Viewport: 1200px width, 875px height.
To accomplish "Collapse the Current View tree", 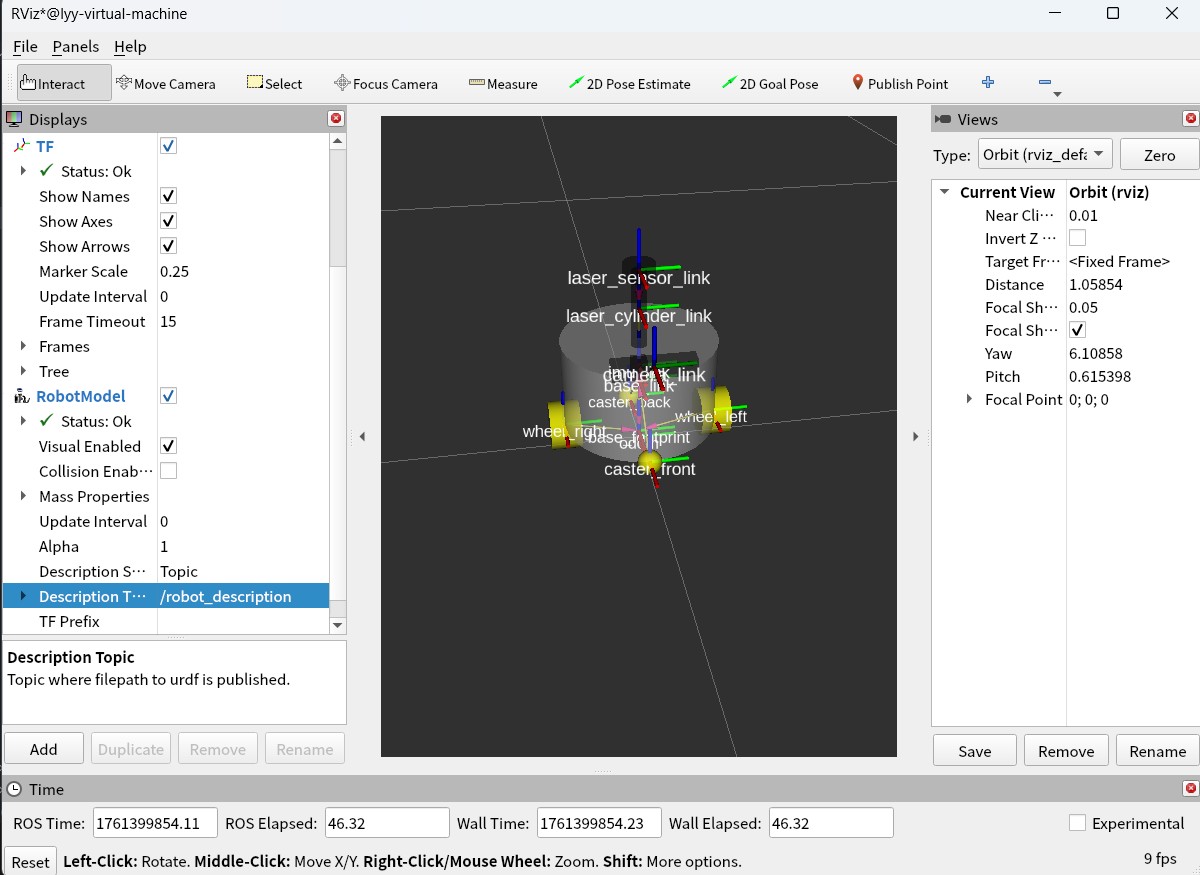I will (945, 192).
